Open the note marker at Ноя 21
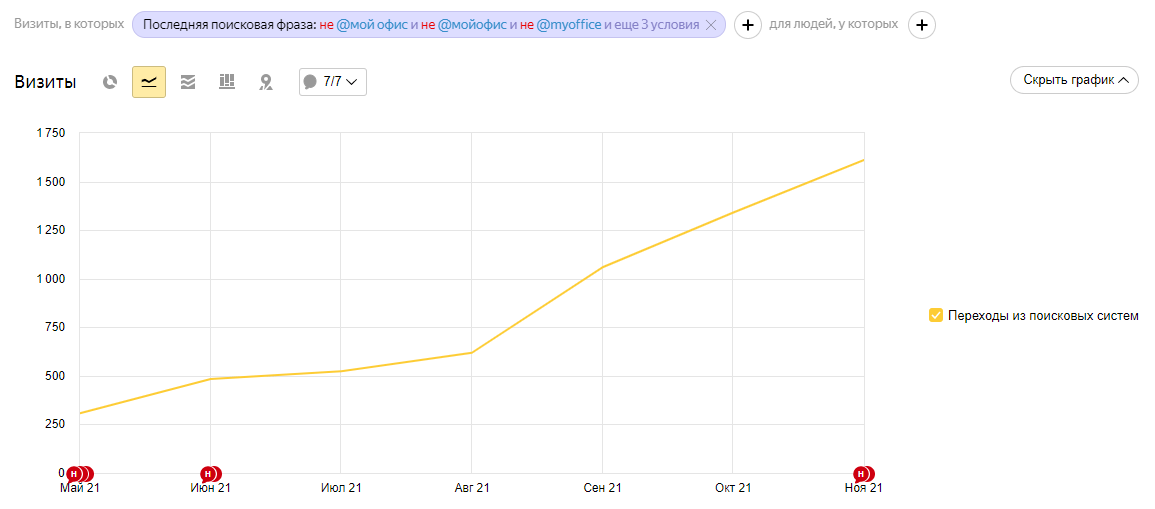The height and width of the screenshot is (509, 1155). point(861,474)
